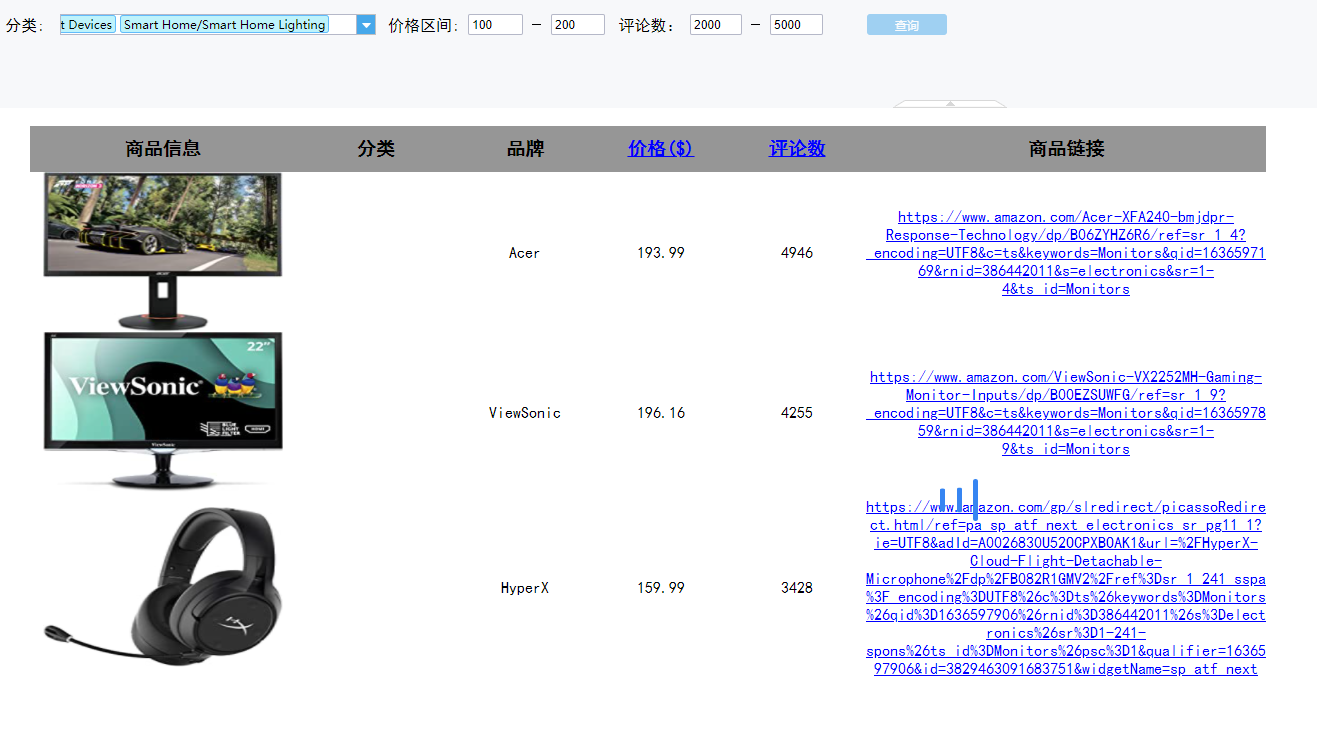
Task: Click the ViewSonic brand cell
Action: (x=524, y=413)
